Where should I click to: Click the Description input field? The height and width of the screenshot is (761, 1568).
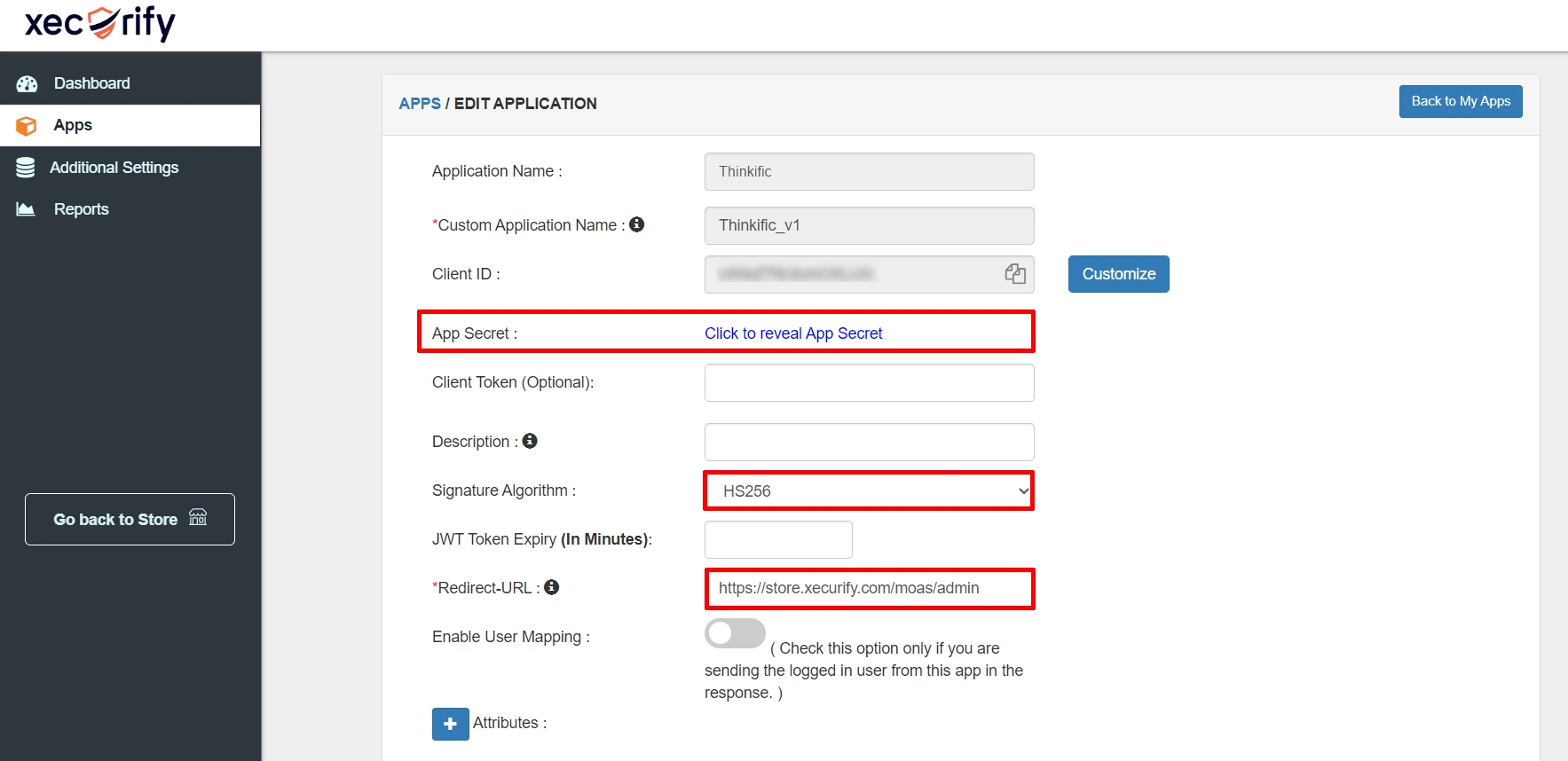click(x=869, y=442)
